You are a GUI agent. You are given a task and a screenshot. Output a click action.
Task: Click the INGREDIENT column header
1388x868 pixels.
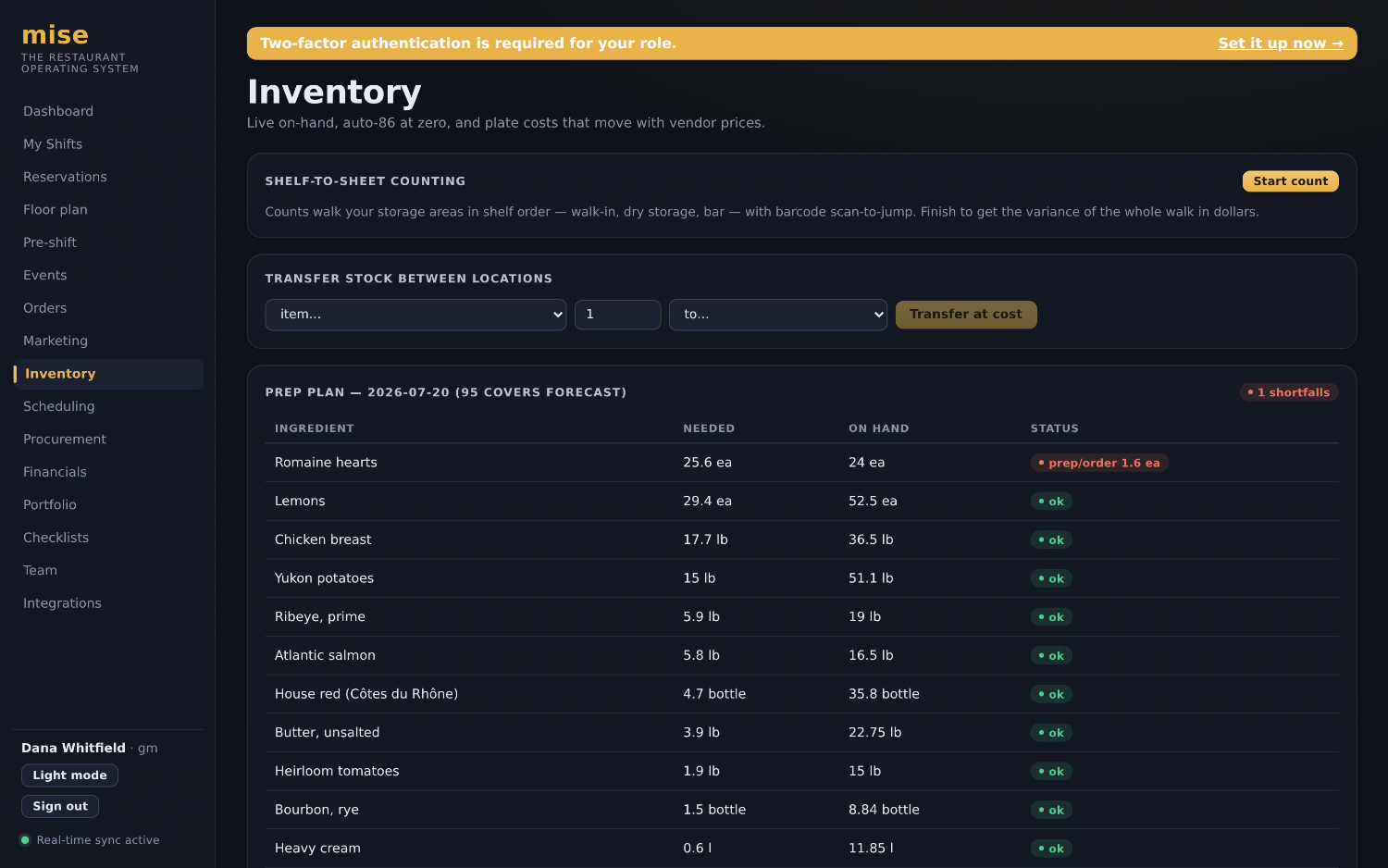pyautogui.click(x=315, y=428)
